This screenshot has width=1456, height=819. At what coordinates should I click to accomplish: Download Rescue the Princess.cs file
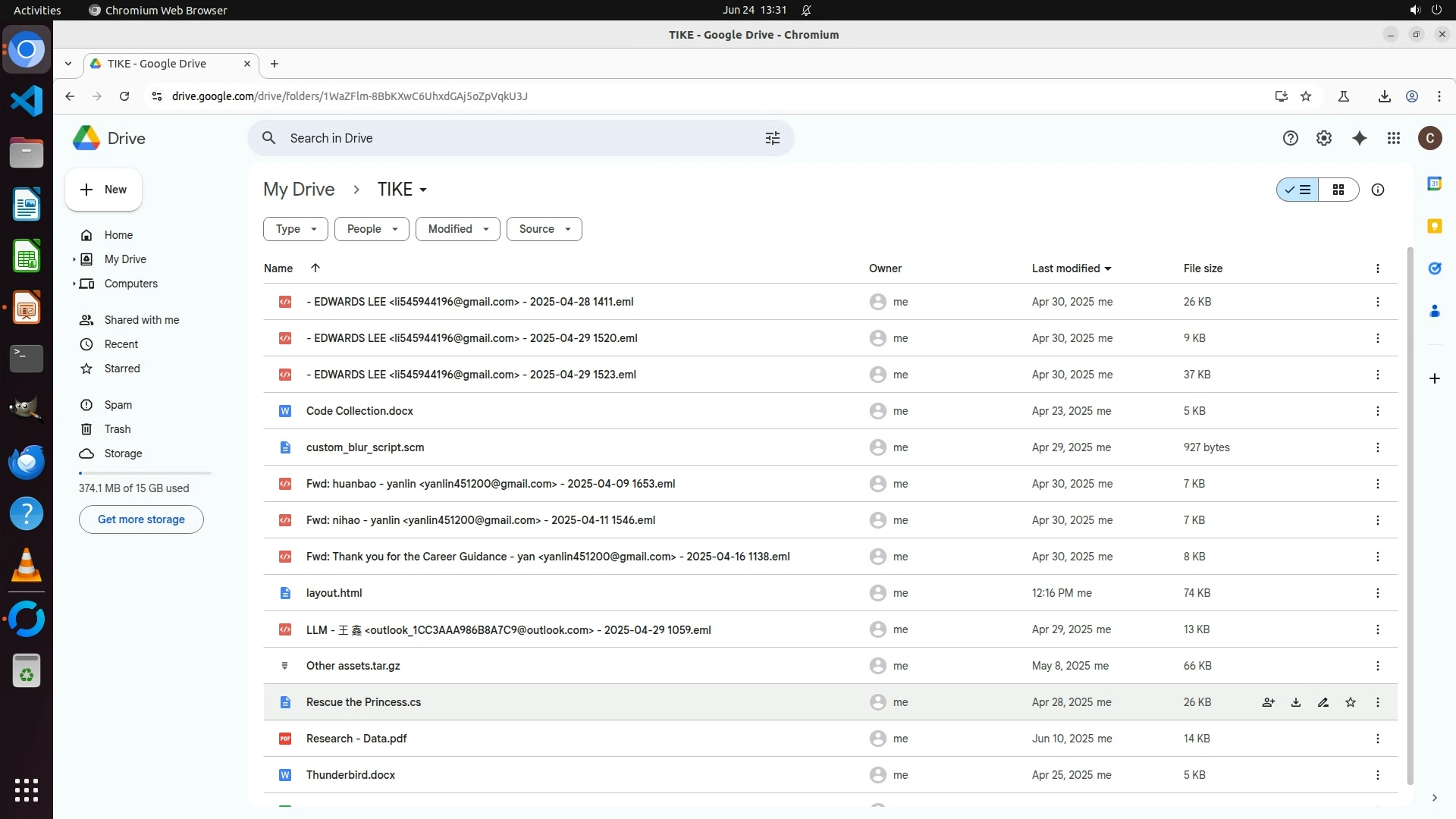[1295, 702]
